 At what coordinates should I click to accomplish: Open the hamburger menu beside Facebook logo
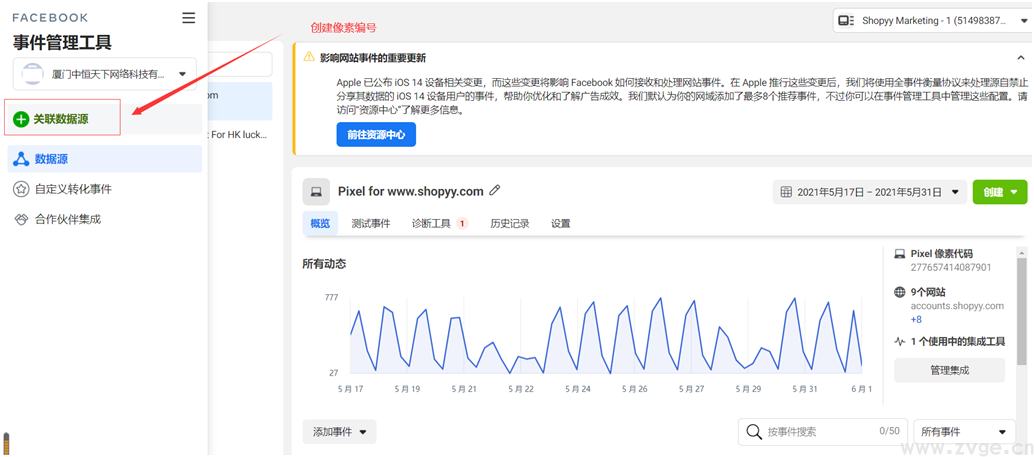pos(189,18)
